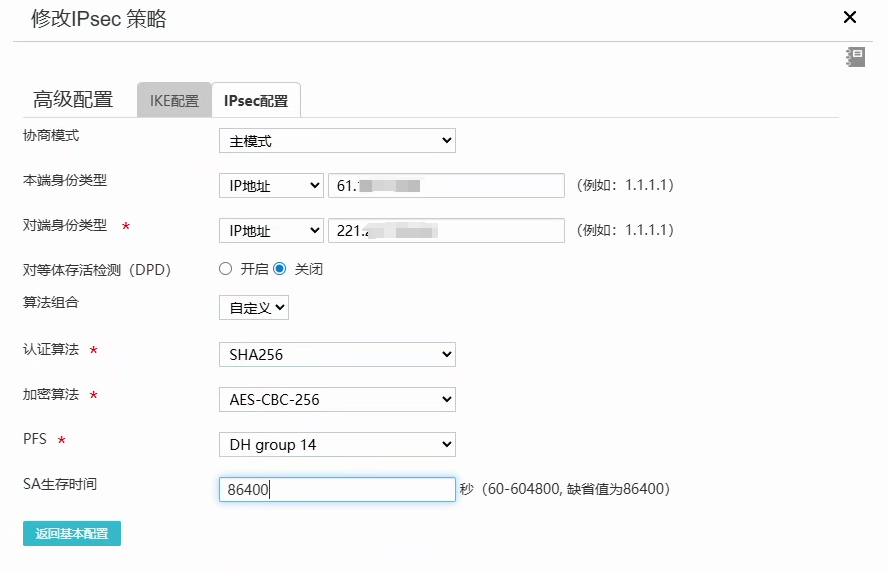Switch to the IPsec配置 tab
Screen dimensions: 887x572
tap(256, 101)
